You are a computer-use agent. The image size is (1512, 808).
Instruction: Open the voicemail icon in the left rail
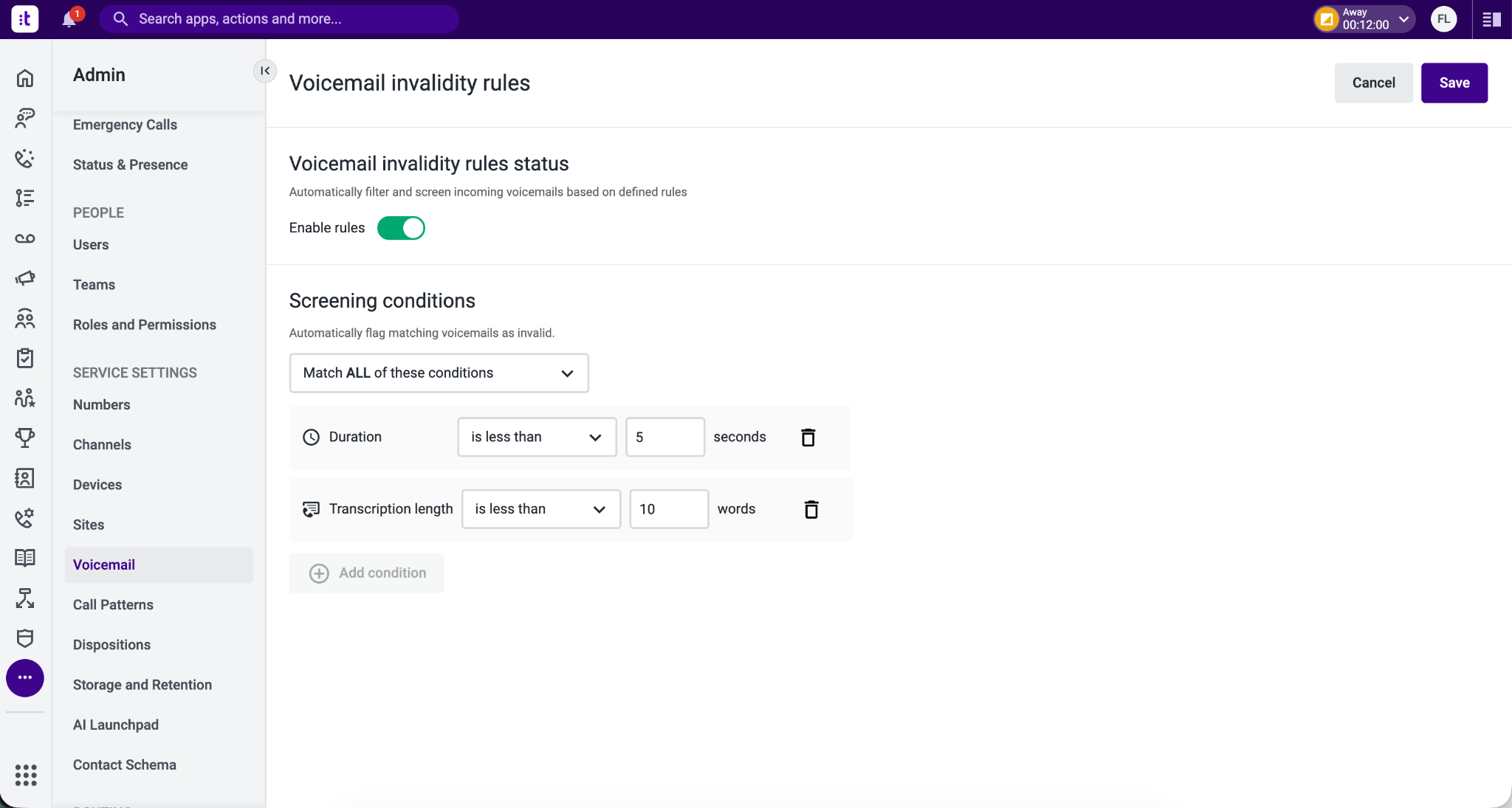coord(25,238)
